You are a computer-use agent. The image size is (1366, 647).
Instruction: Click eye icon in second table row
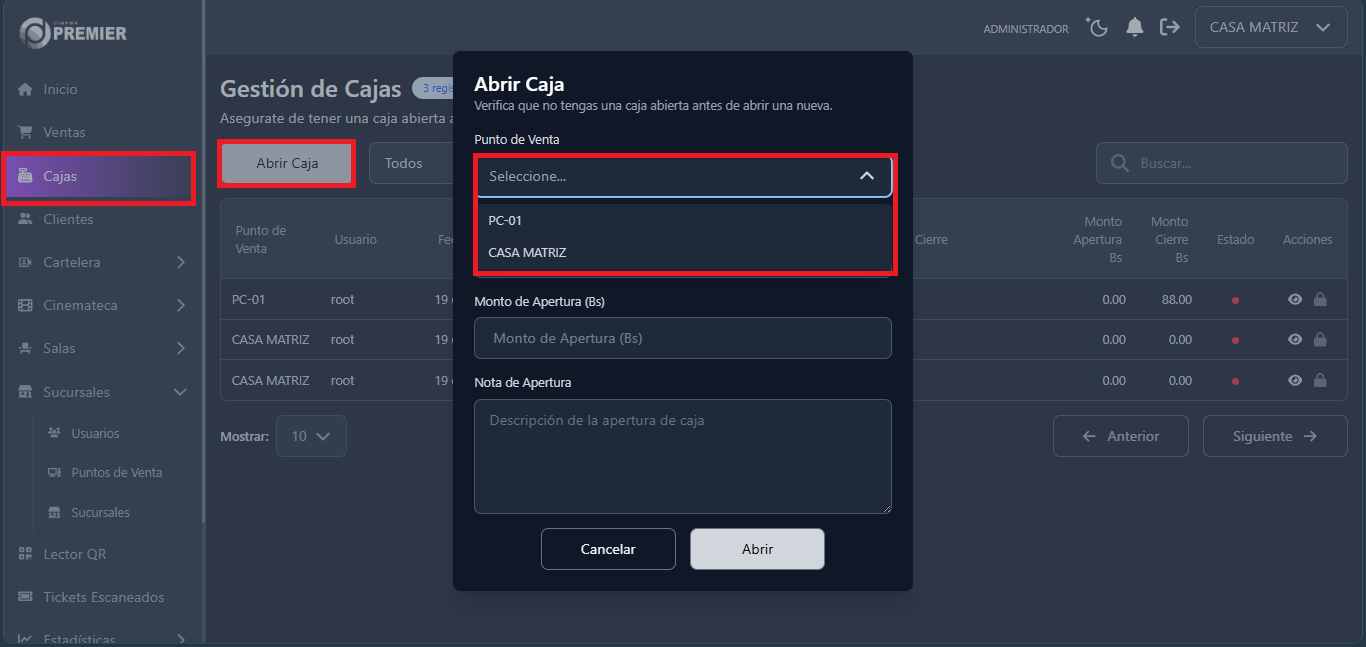click(x=1295, y=340)
